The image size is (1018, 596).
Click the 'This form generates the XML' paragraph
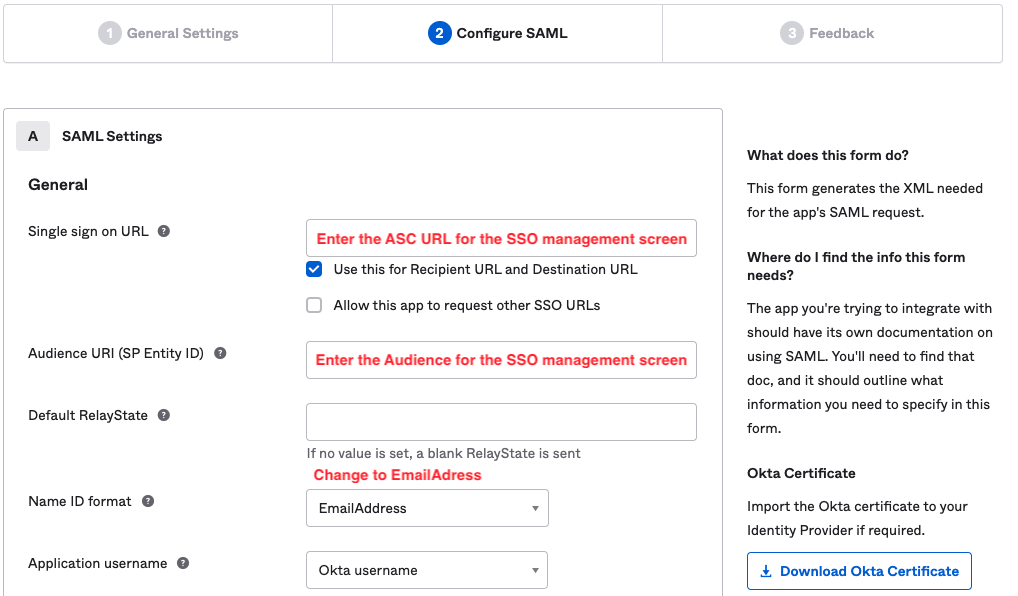tap(865, 201)
